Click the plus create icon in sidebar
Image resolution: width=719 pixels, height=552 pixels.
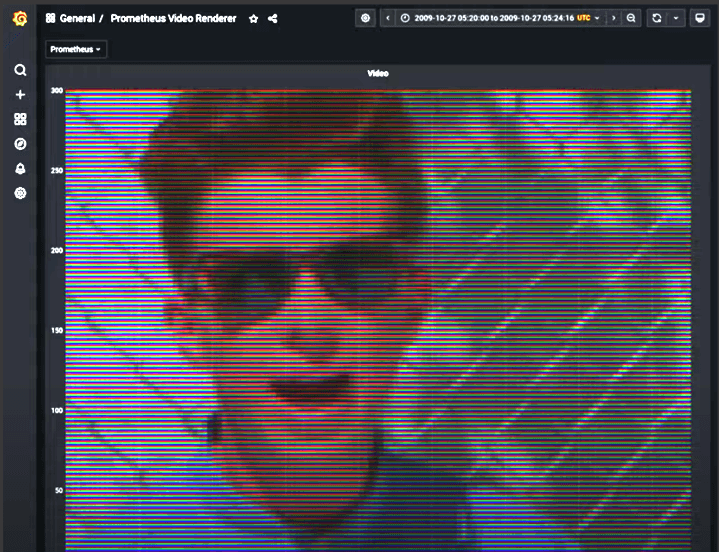pyautogui.click(x=20, y=95)
